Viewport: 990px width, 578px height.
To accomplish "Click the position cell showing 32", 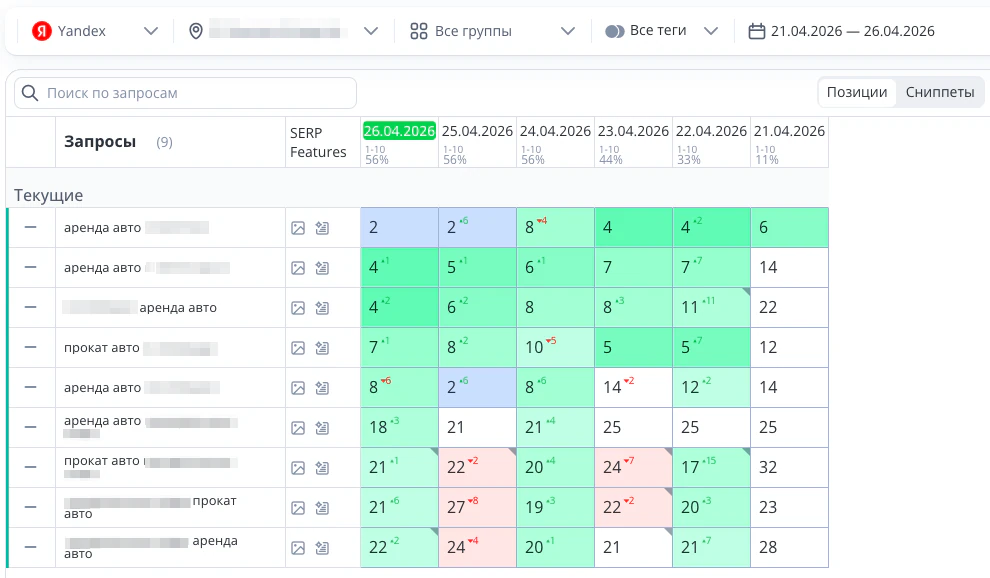I will pyautogui.click(x=789, y=467).
